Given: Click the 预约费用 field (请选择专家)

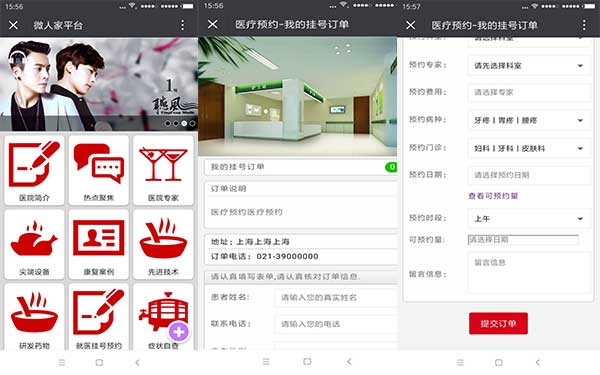Looking at the screenshot, I should (529, 93).
